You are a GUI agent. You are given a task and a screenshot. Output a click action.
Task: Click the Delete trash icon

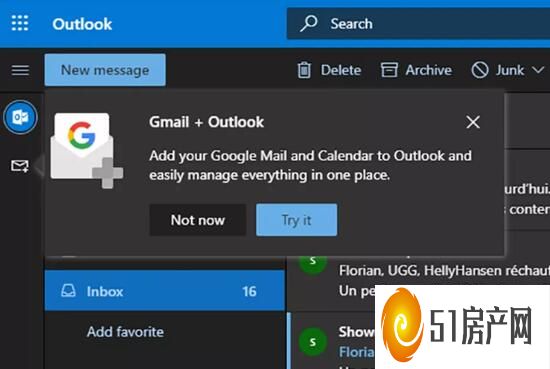click(304, 70)
